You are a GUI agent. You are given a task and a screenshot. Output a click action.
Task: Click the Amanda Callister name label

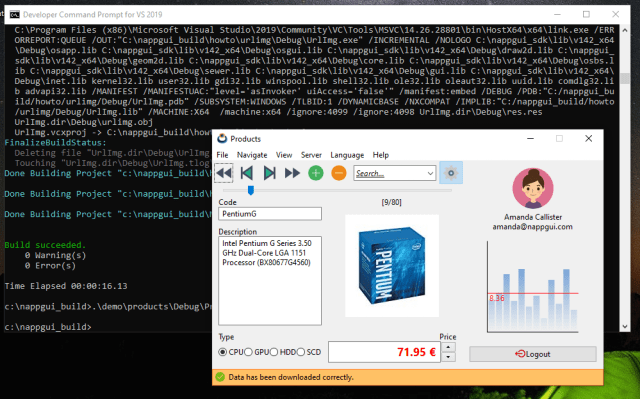click(x=533, y=217)
